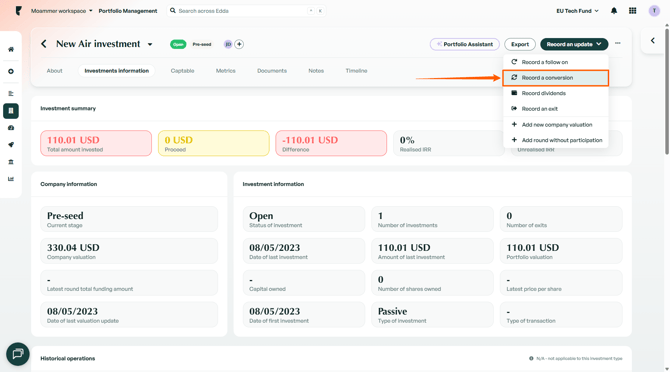The width and height of the screenshot is (670, 372).
Task: Expand the Moammer workspace dropdown
Action: point(62,11)
